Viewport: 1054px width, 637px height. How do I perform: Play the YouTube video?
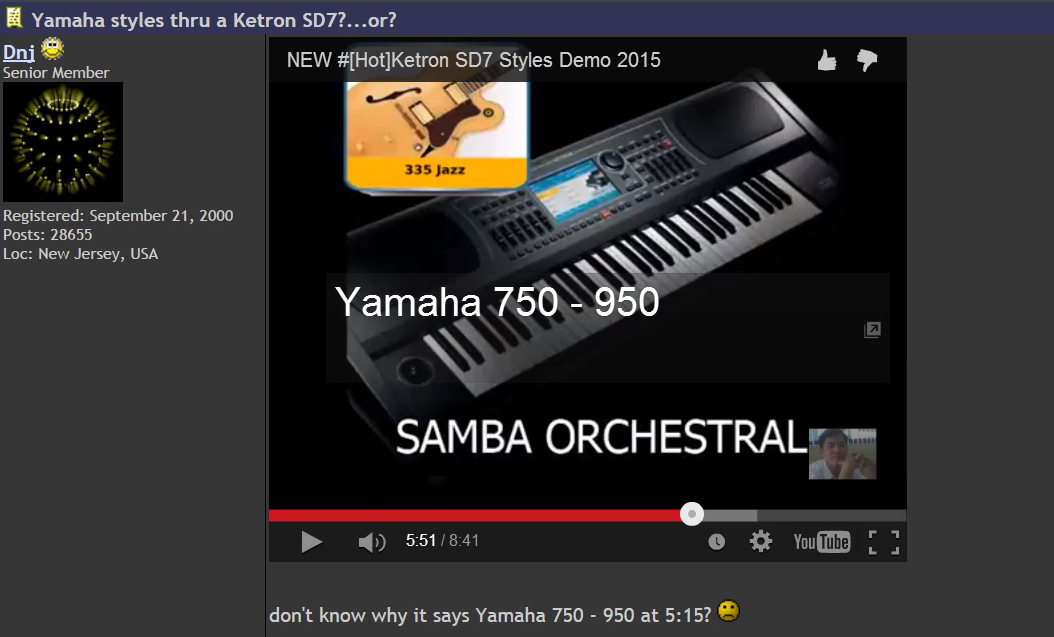click(311, 542)
